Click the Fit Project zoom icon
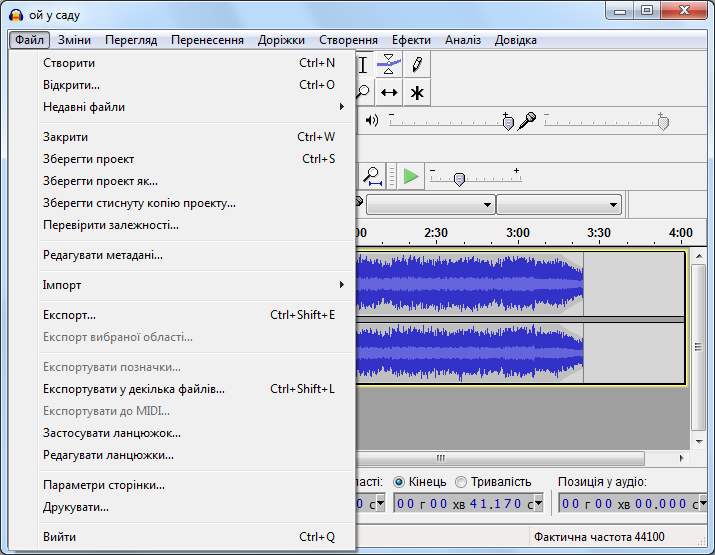715x555 pixels. pyautogui.click(x=372, y=176)
